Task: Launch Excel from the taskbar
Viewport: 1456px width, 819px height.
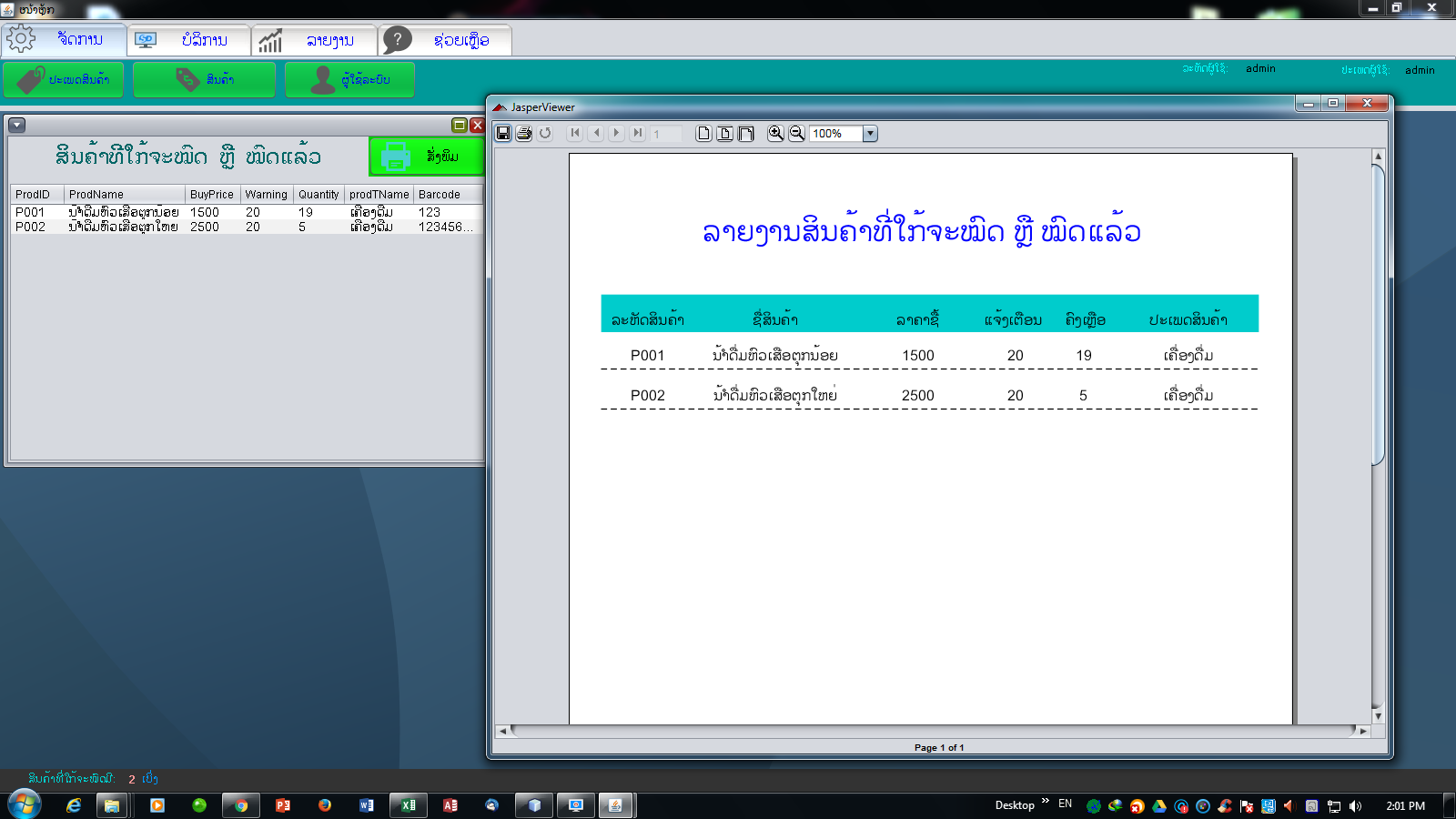Action: pyautogui.click(x=408, y=805)
